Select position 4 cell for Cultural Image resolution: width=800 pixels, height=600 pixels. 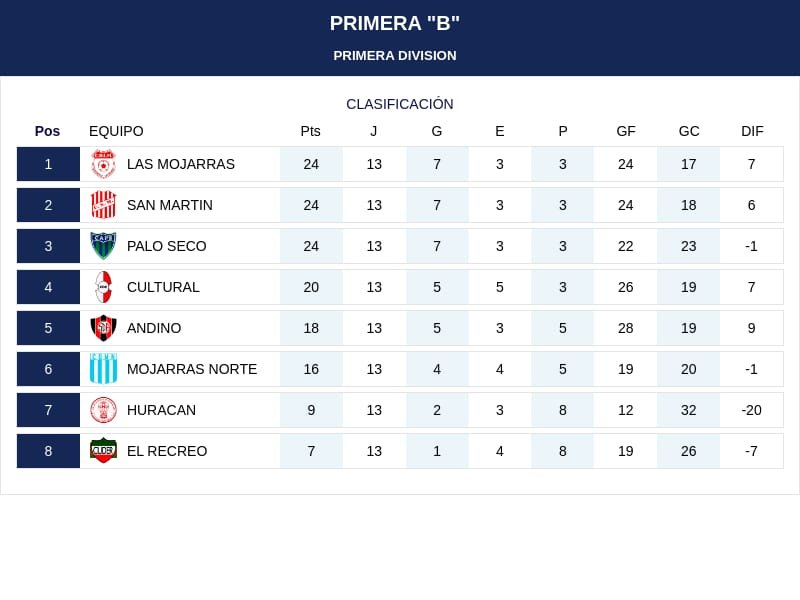coord(48,287)
